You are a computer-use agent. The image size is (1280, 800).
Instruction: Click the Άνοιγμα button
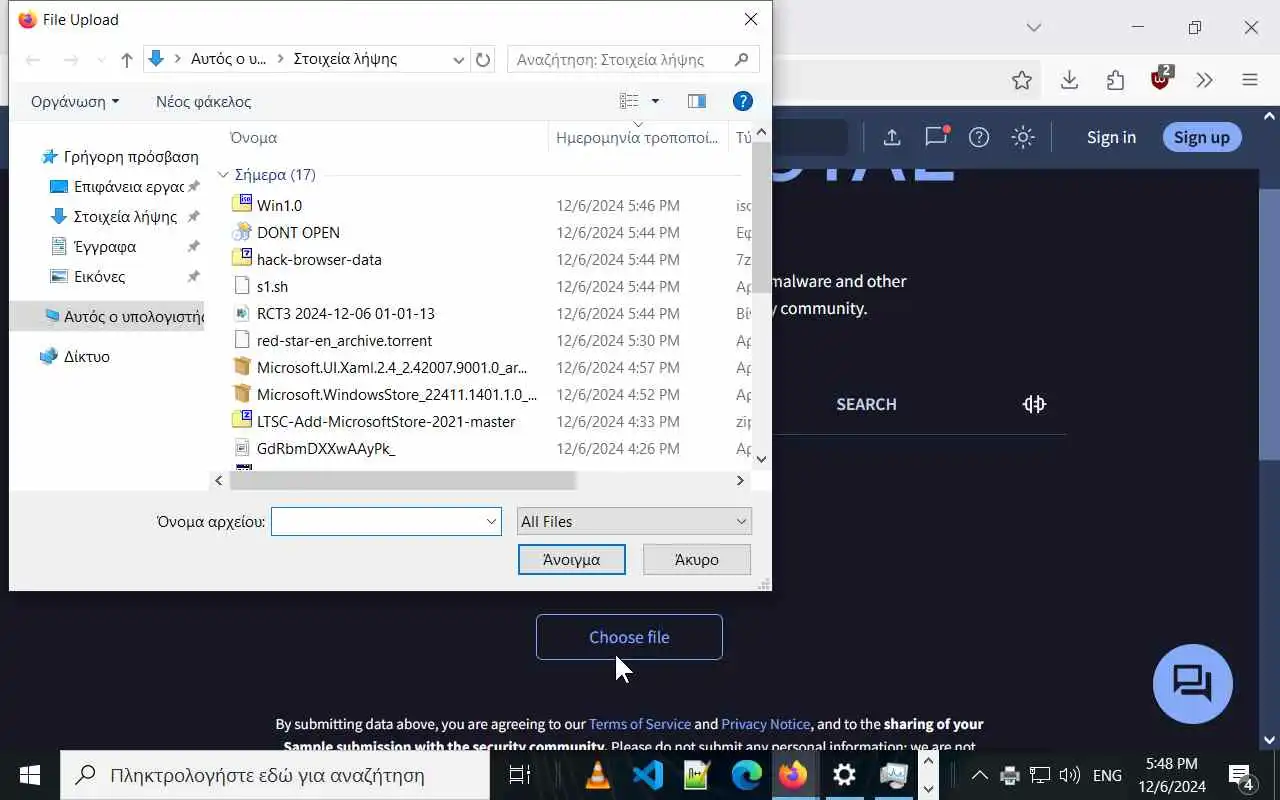(x=572, y=560)
